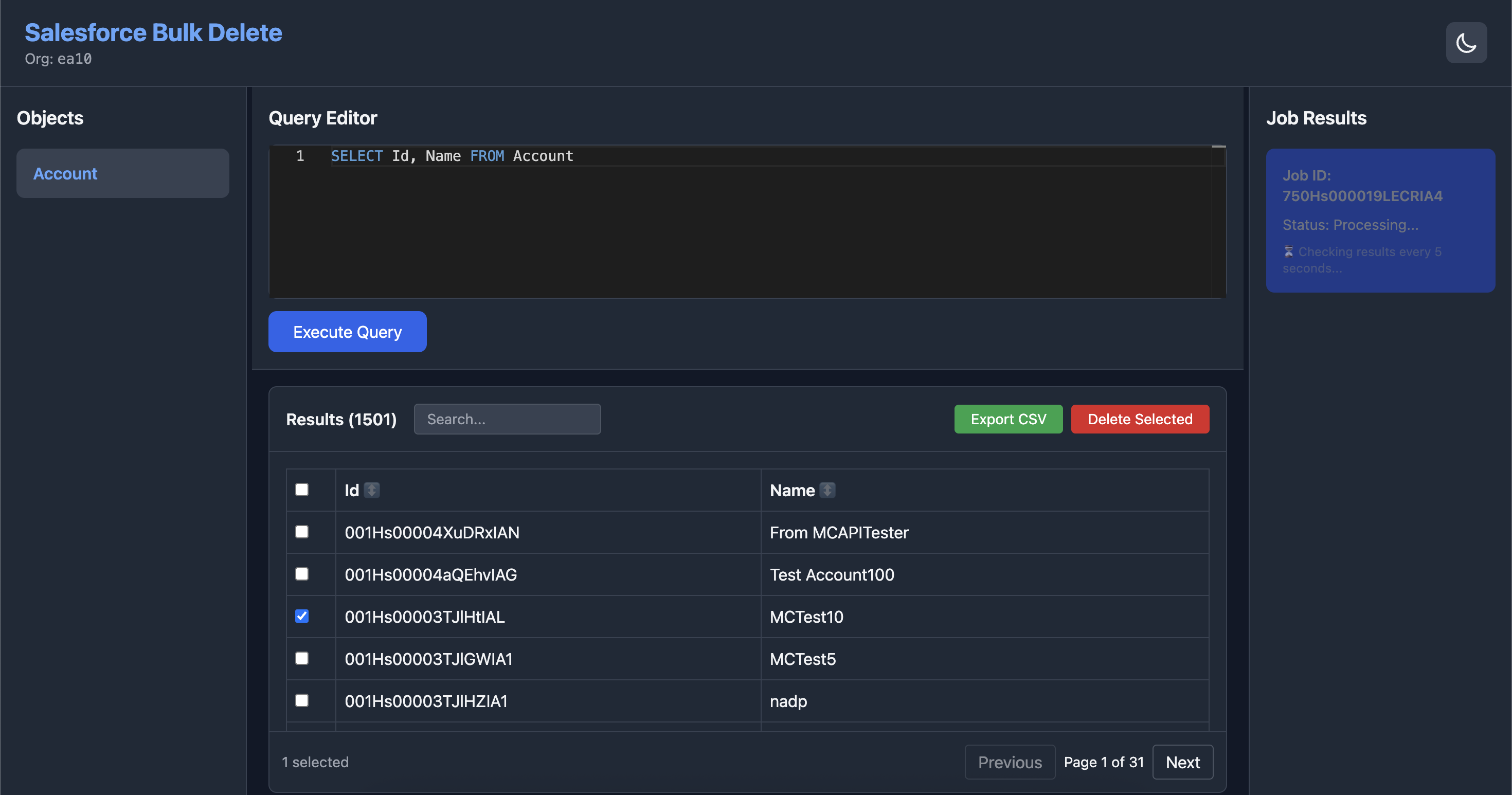Viewport: 1512px width, 795px height.
Task: Open the Salesforce Bulk Delete title link
Action: 153,33
